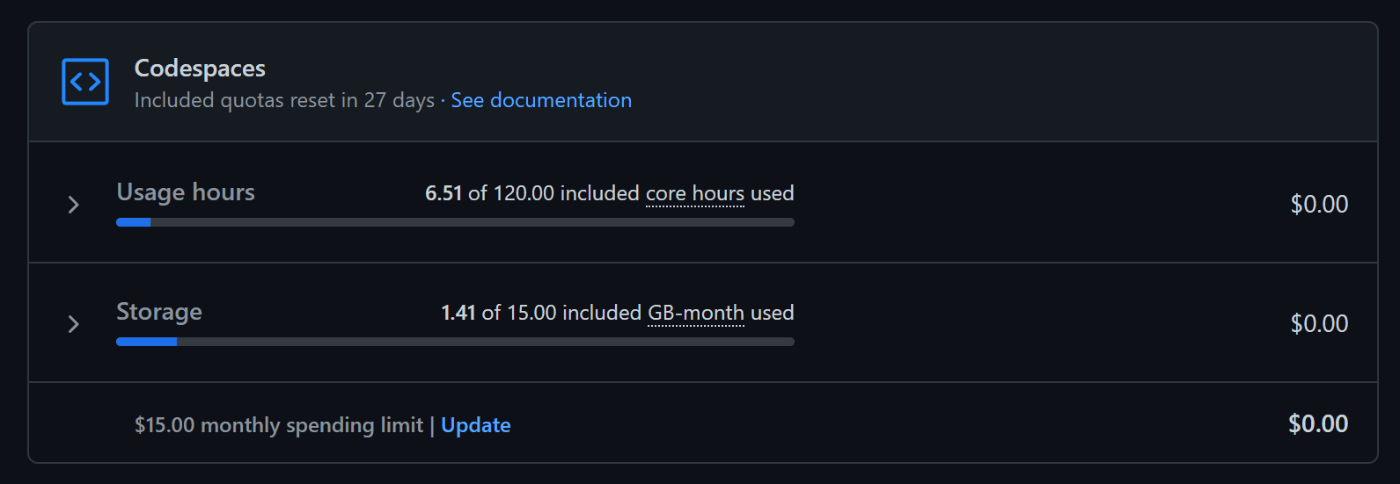Click the 1.41 GB-month used figure
Viewport: 1400px width, 484px height.
[459, 313]
